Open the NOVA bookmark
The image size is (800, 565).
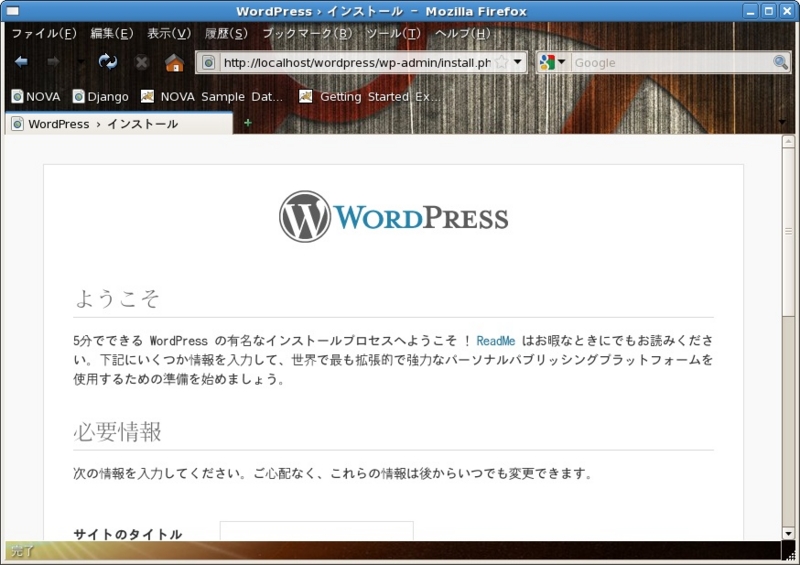(36, 96)
